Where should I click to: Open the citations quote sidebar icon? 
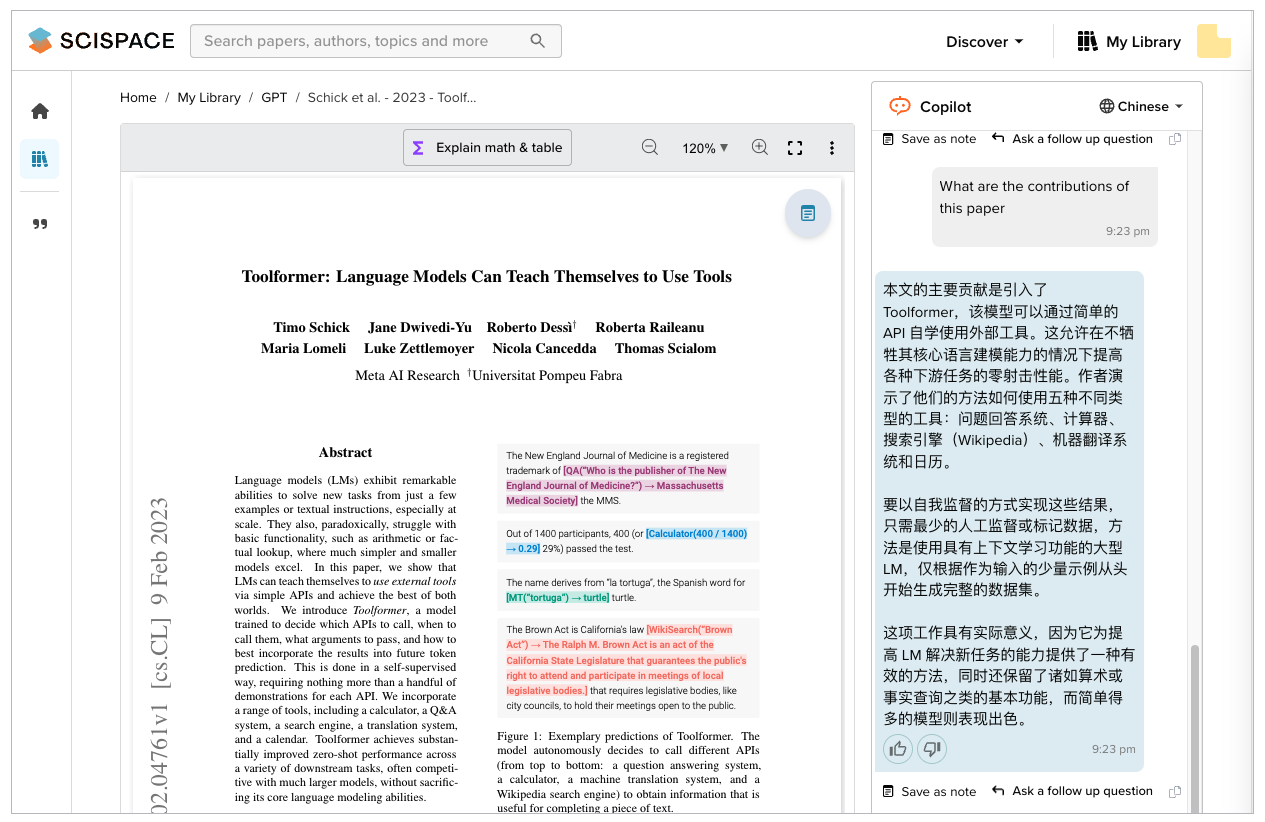point(40,224)
